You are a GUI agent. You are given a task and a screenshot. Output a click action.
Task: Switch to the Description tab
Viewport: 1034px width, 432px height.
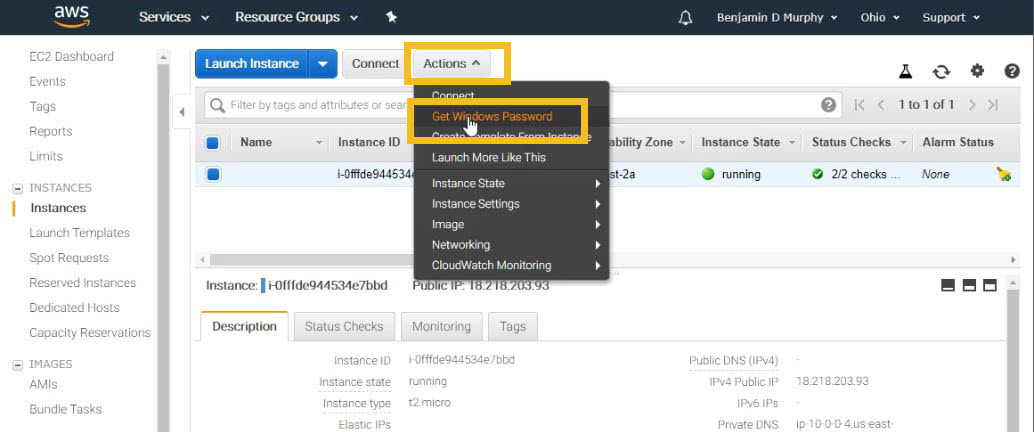[245, 326]
